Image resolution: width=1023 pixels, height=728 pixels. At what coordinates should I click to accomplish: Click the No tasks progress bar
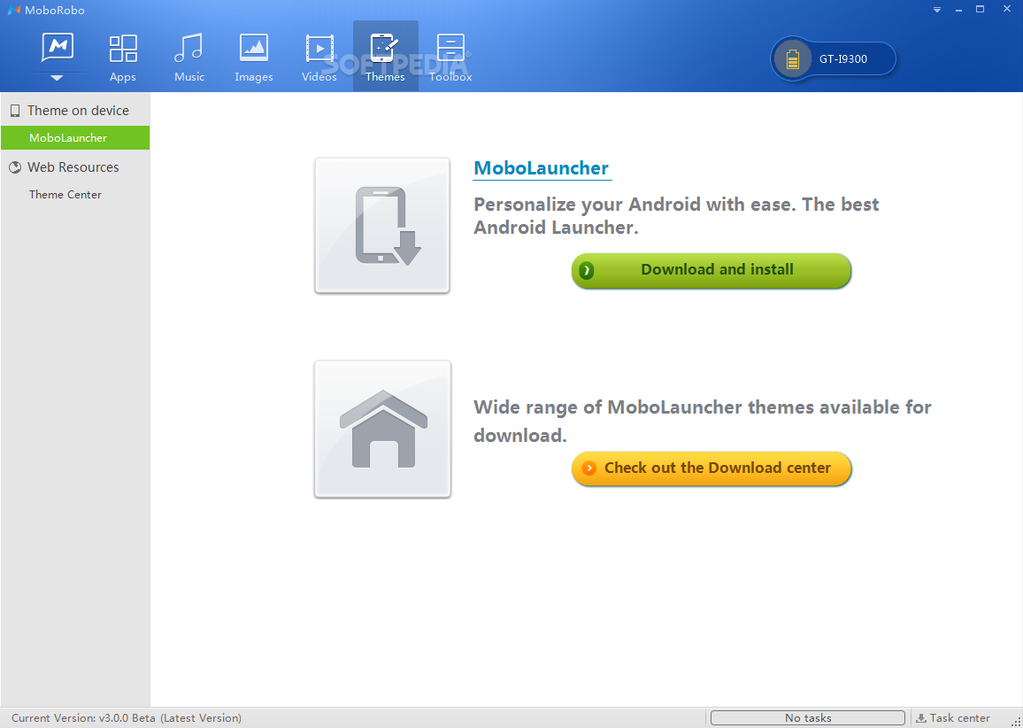coord(808,718)
